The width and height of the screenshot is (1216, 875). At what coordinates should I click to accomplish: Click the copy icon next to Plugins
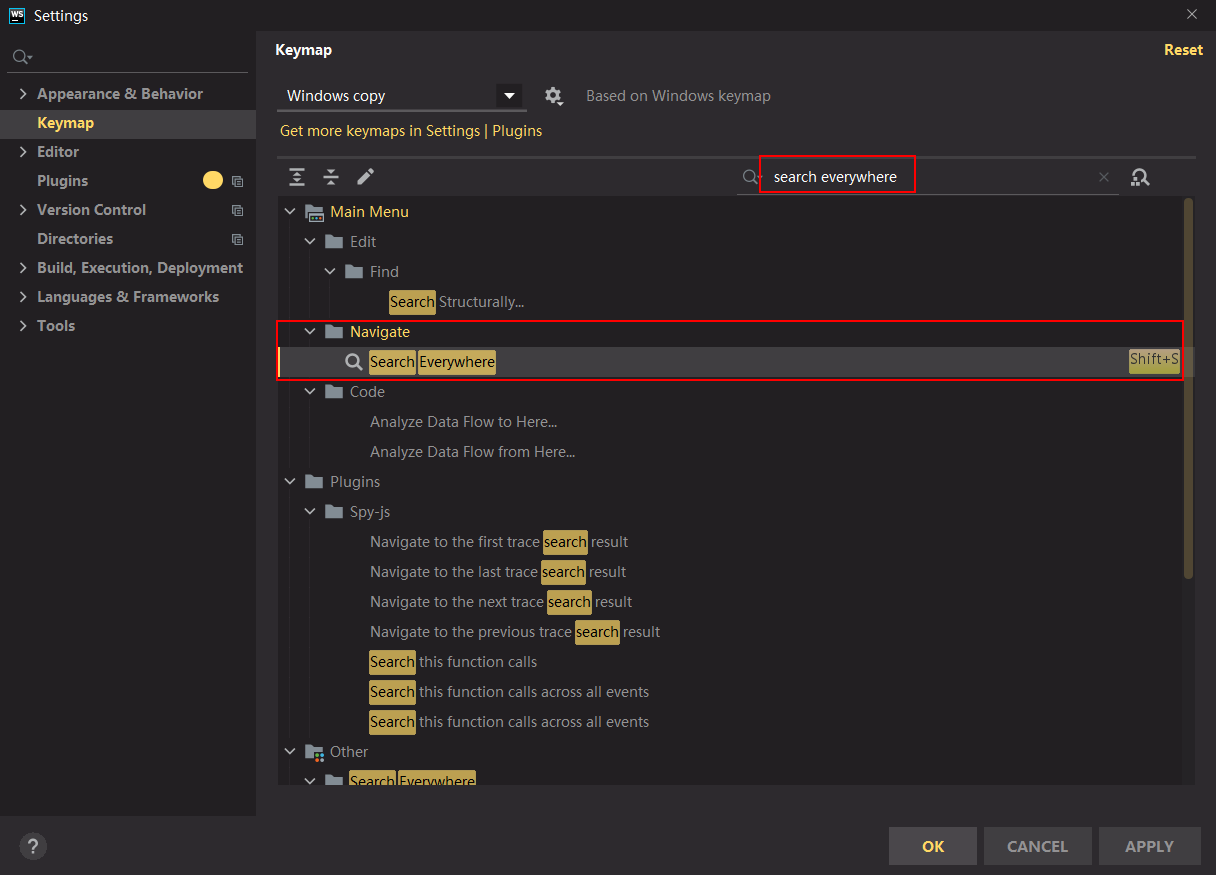click(237, 182)
